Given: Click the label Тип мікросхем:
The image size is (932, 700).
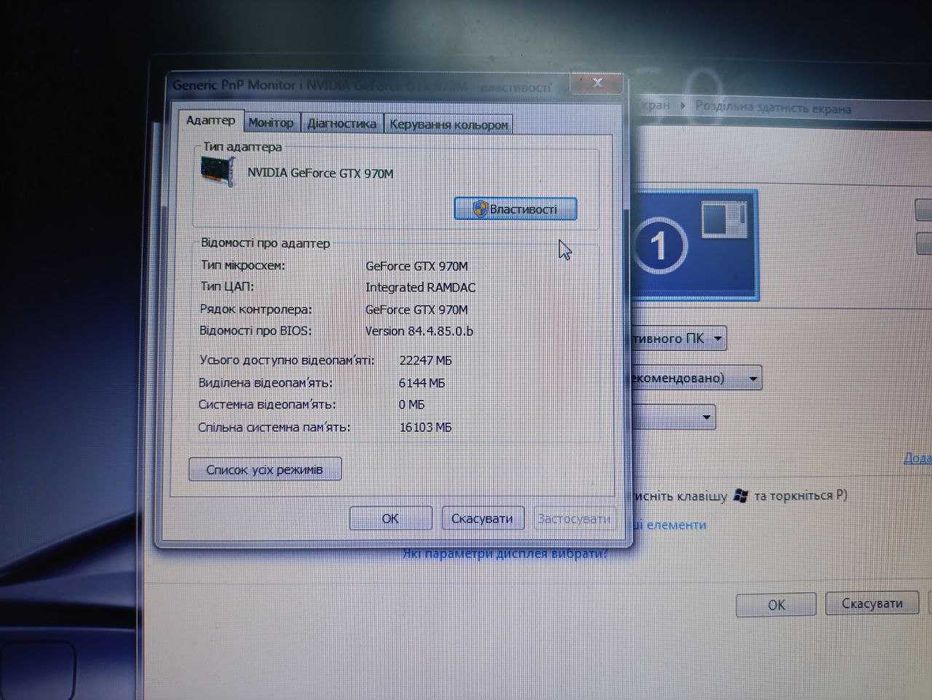Looking at the screenshot, I should pos(243,266).
